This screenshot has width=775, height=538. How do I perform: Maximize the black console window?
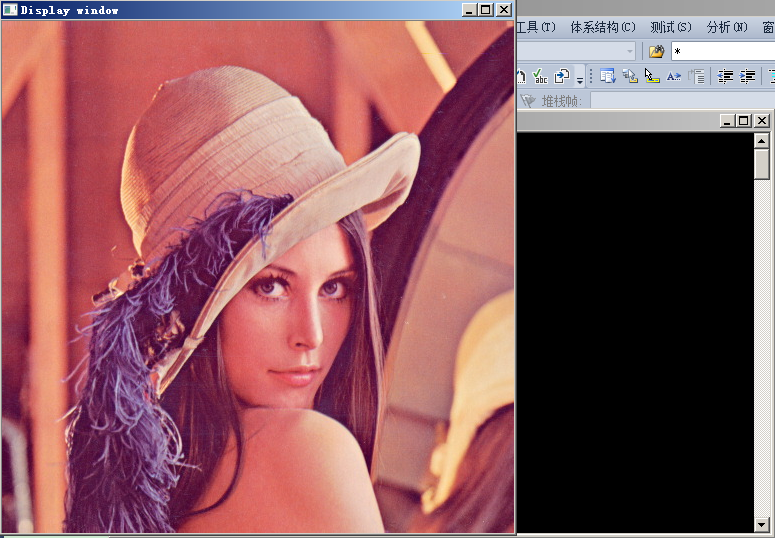744,121
